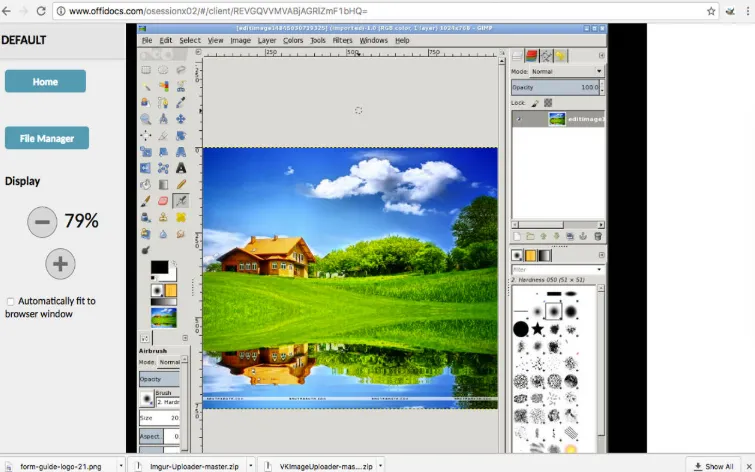Image resolution: width=755 pixels, height=472 pixels.
Task: Open the Layers dock configure menu arrow
Action: pos(601,55)
